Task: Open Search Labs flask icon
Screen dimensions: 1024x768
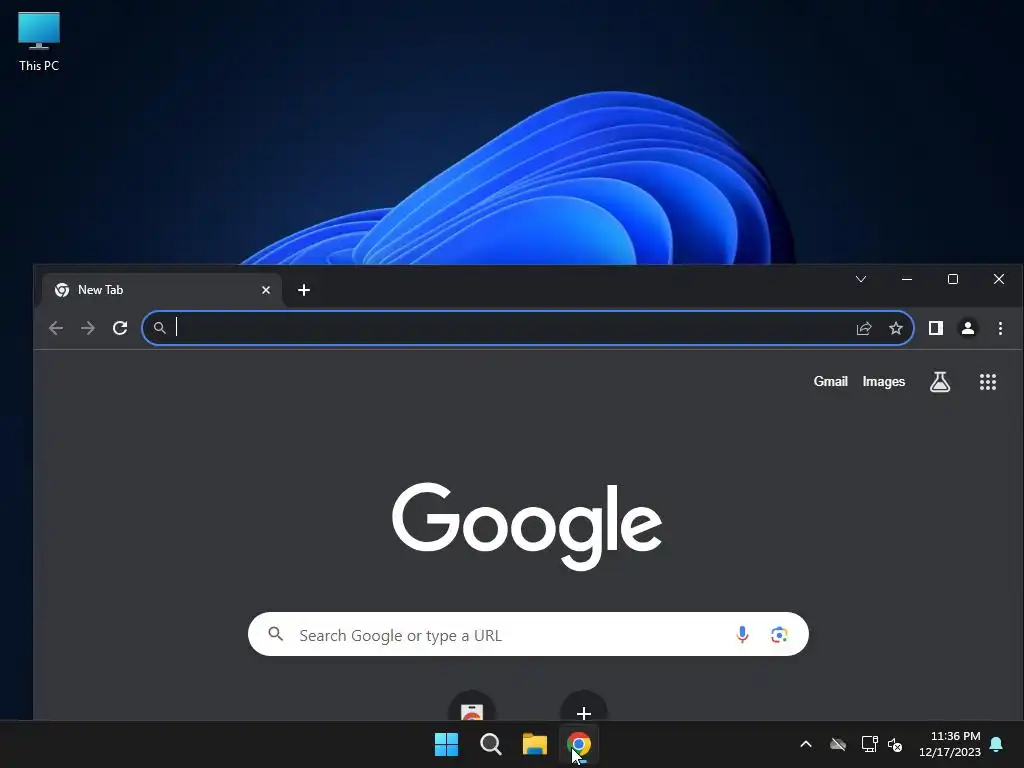Action: [x=940, y=382]
